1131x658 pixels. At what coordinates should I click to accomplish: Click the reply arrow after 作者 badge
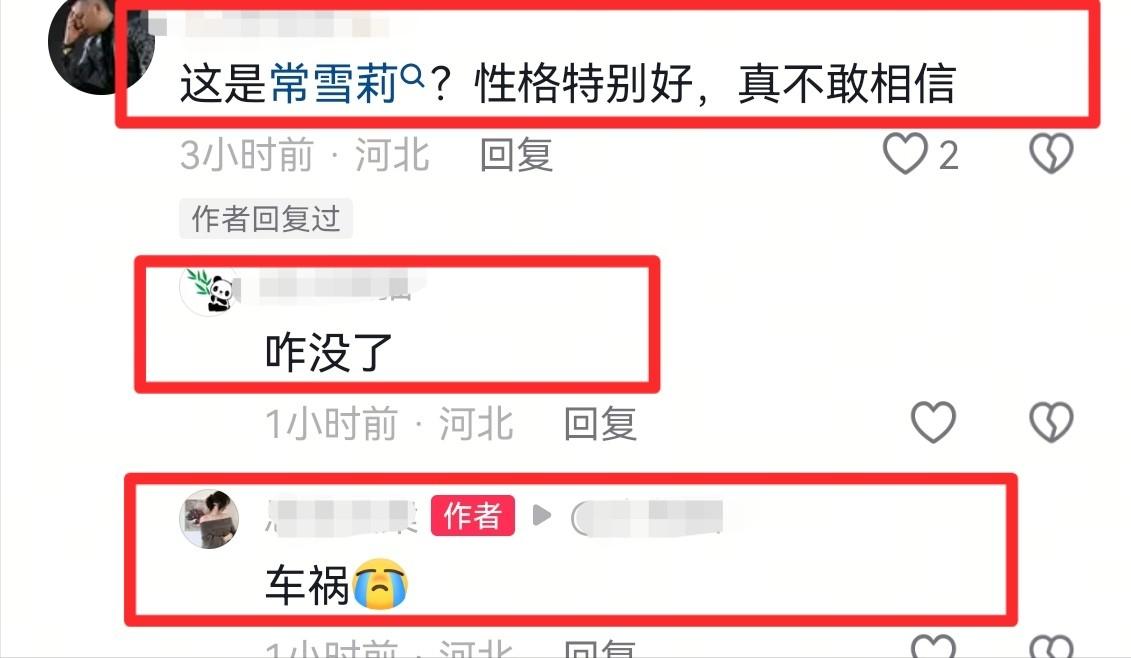click(542, 515)
